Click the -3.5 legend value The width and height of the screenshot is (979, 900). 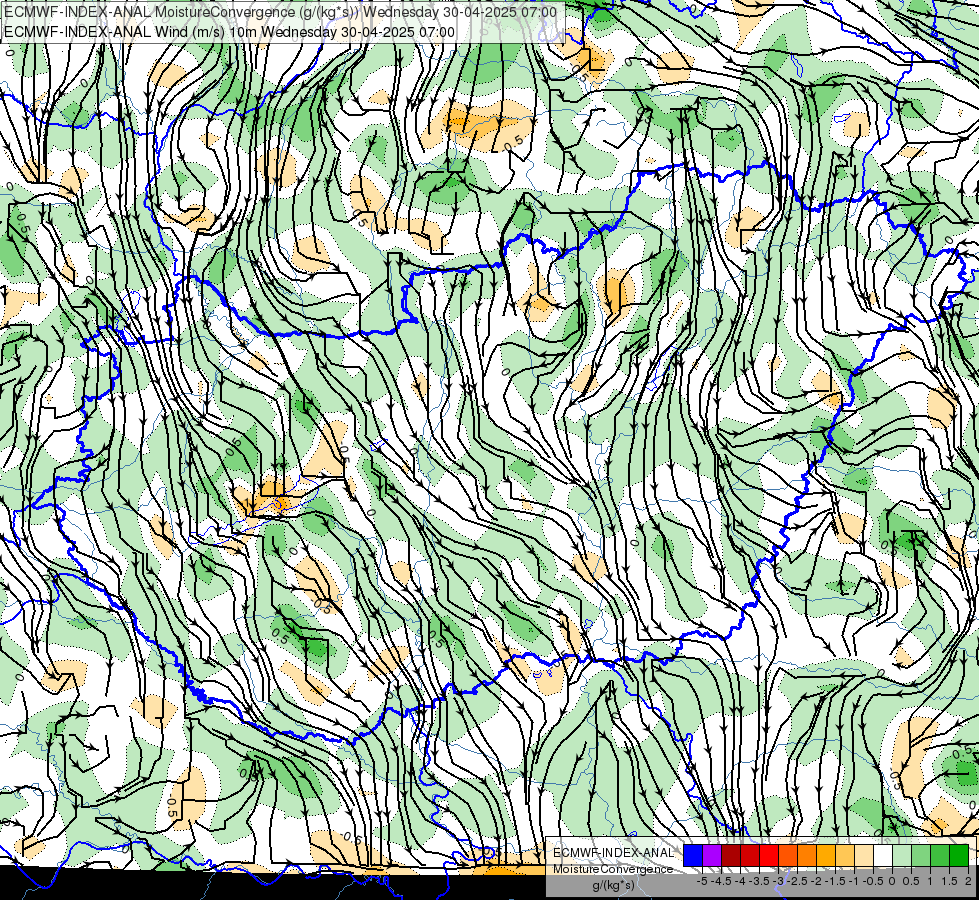coord(760,881)
